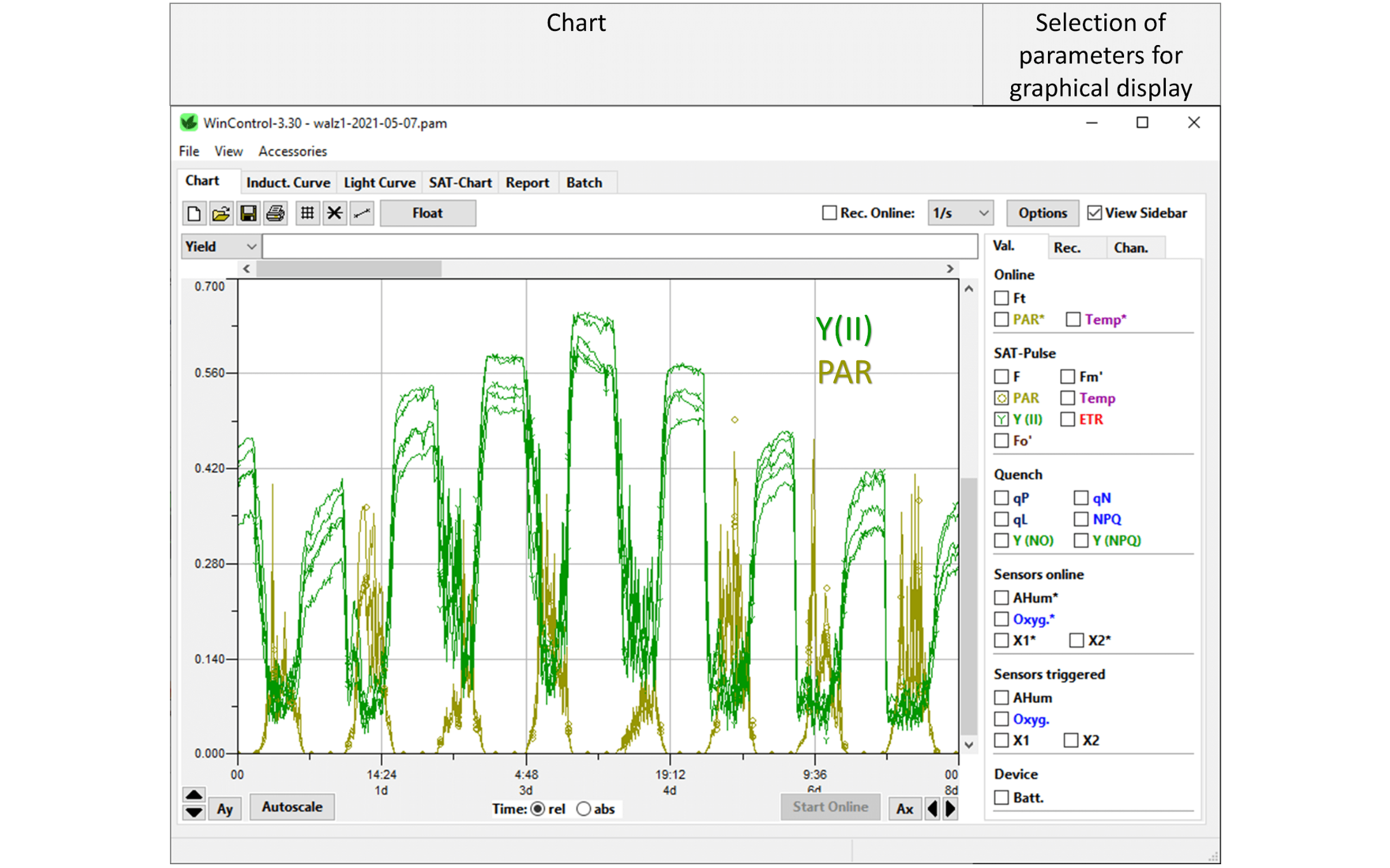
Task: Switch to the Light Curve tab
Action: (380, 183)
